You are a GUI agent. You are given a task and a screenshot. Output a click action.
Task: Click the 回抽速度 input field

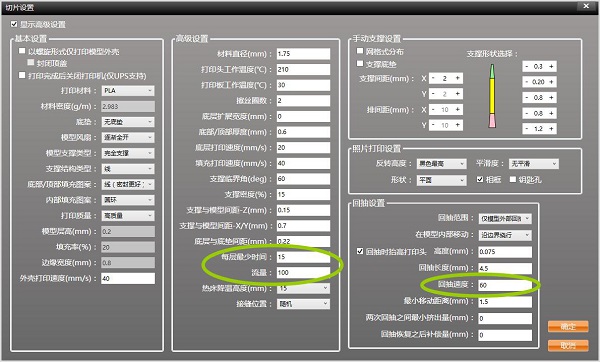(505, 285)
